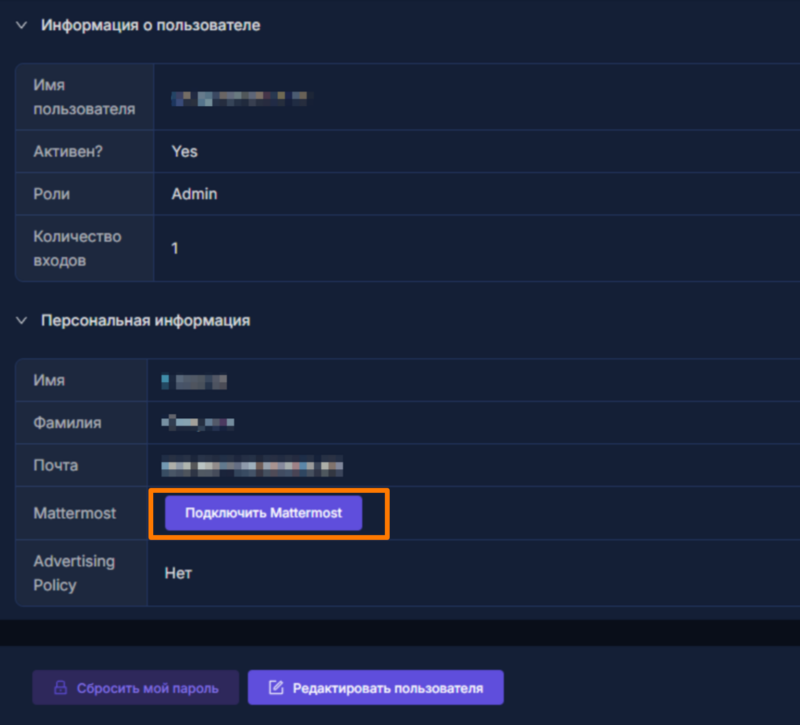Click the Подключить Mattermost button
This screenshot has height=725, width=800.
pyautogui.click(x=263, y=513)
